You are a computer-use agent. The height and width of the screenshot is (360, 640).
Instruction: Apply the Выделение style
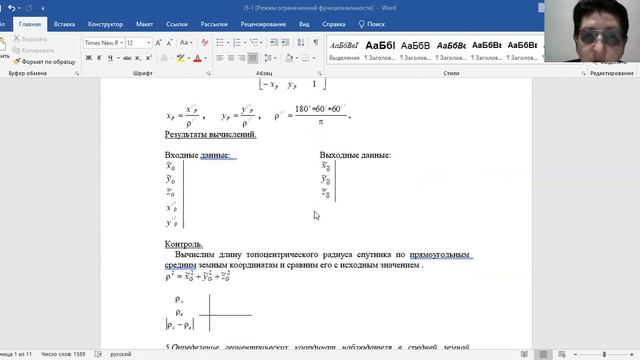(344, 50)
